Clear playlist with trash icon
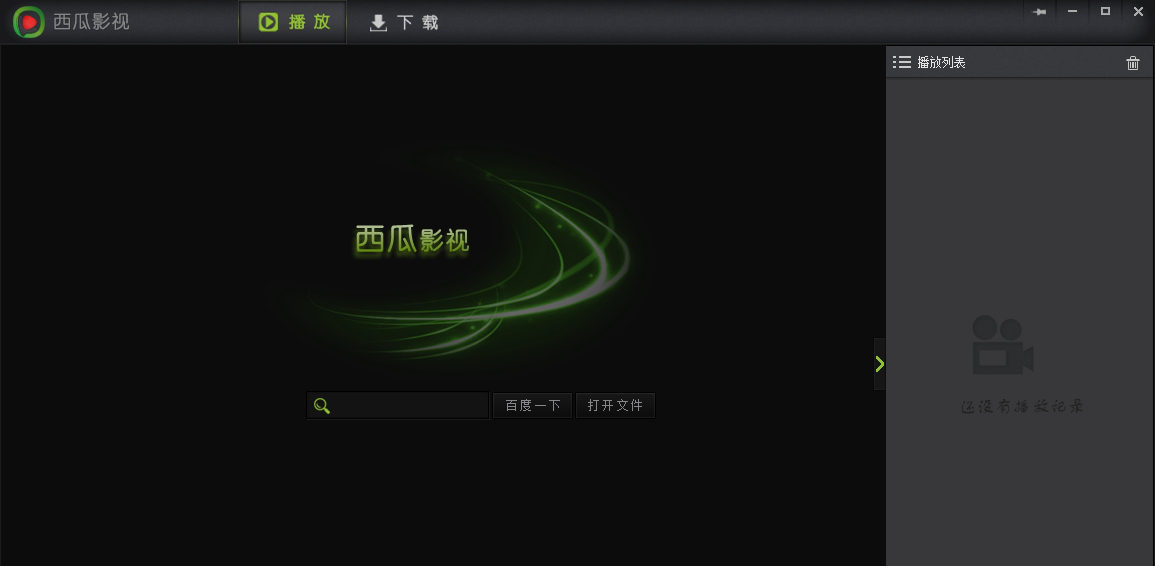Screen dimensions: 1155x588 click(1133, 63)
